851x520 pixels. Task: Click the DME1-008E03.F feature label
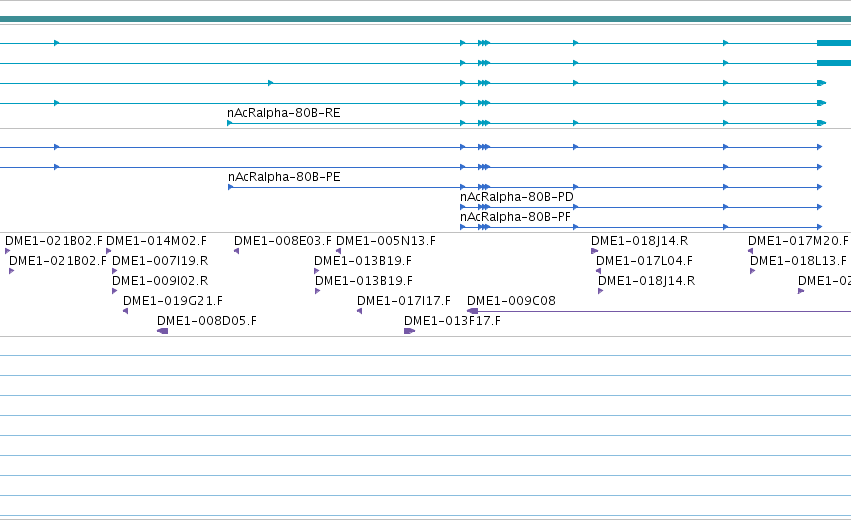283,241
